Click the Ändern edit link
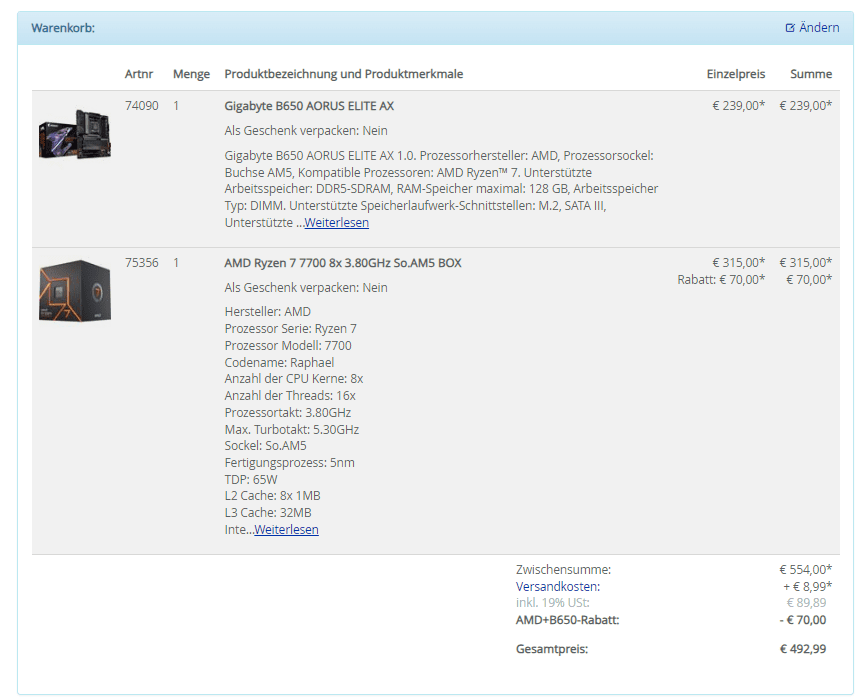The image size is (859, 700). click(x=812, y=27)
